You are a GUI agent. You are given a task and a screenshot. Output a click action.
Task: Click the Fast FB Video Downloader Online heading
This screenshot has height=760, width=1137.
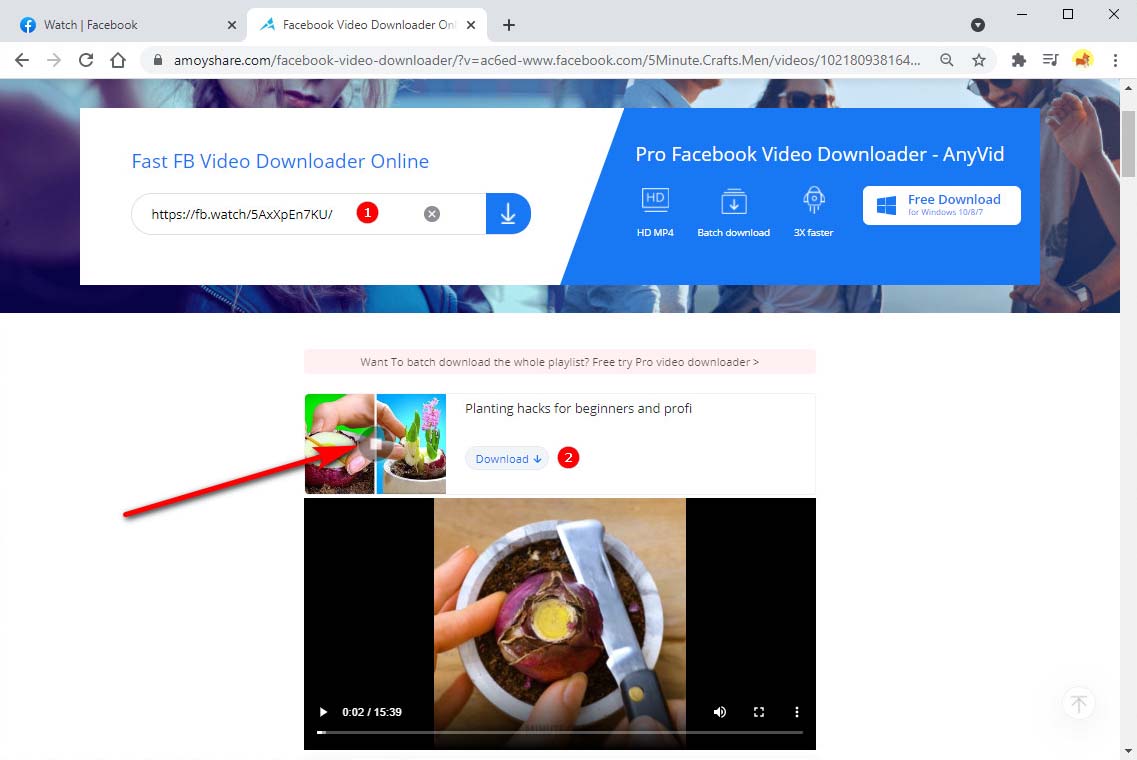point(280,161)
